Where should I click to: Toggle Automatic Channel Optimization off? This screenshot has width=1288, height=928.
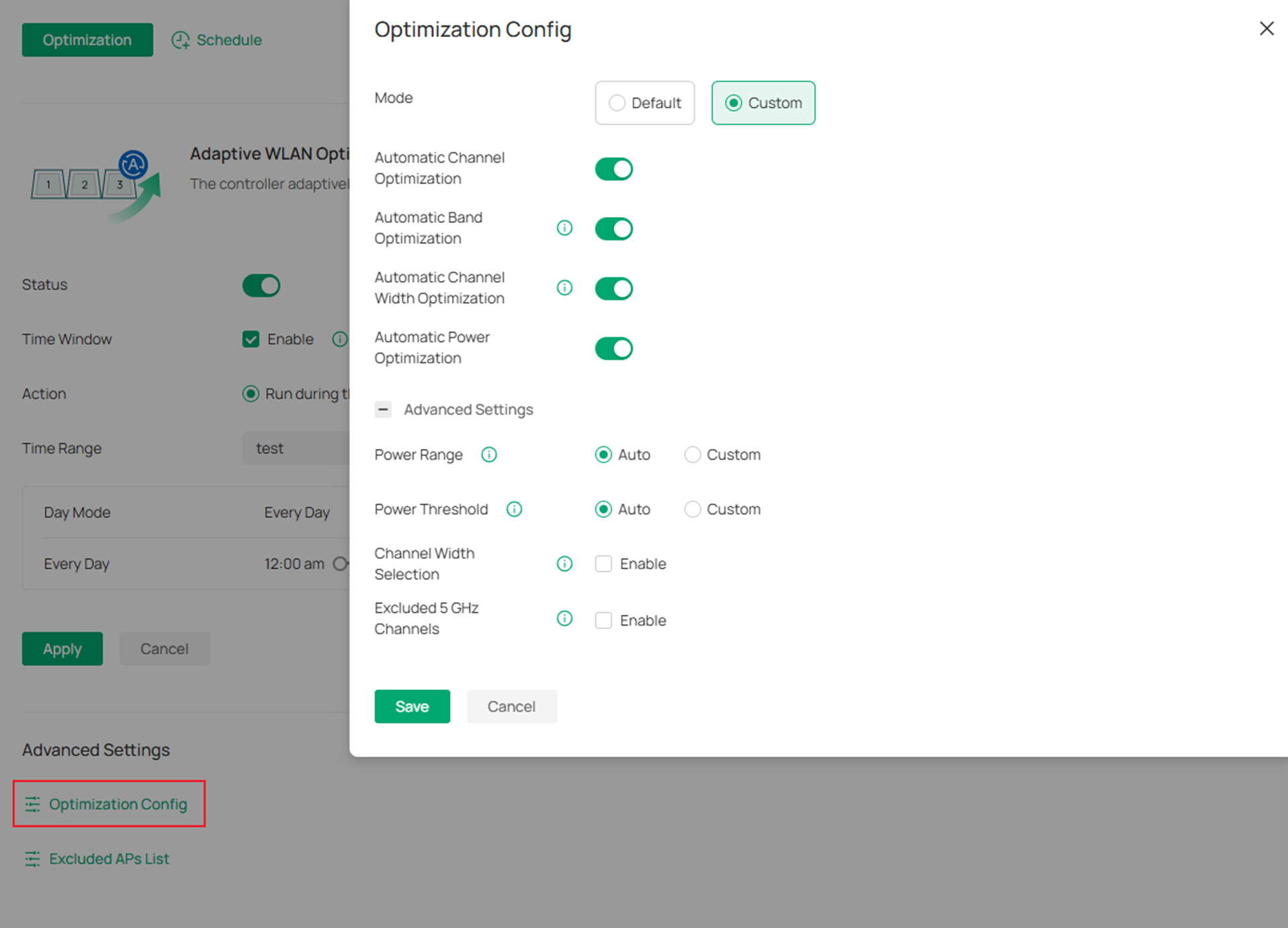613,169
